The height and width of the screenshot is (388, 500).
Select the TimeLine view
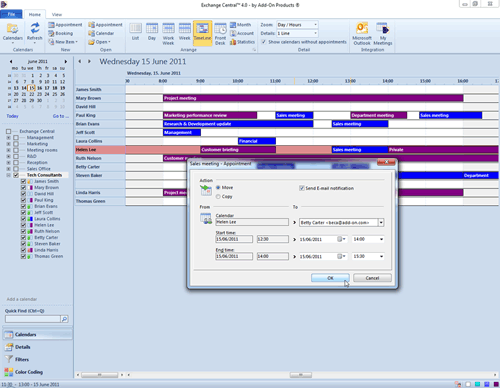coord(203,32)
